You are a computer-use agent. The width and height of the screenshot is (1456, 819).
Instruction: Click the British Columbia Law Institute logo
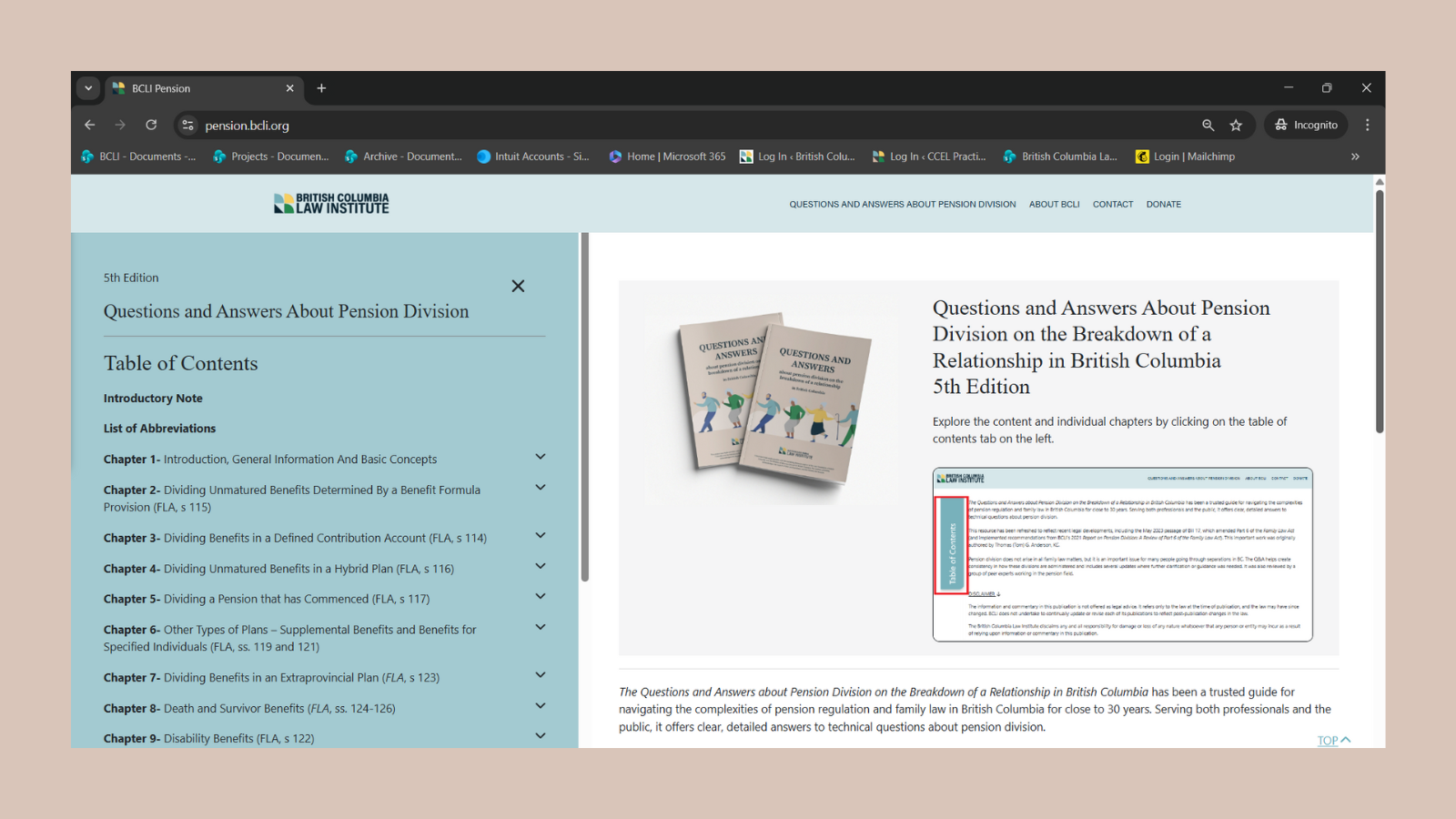click(x=331, y=204)
